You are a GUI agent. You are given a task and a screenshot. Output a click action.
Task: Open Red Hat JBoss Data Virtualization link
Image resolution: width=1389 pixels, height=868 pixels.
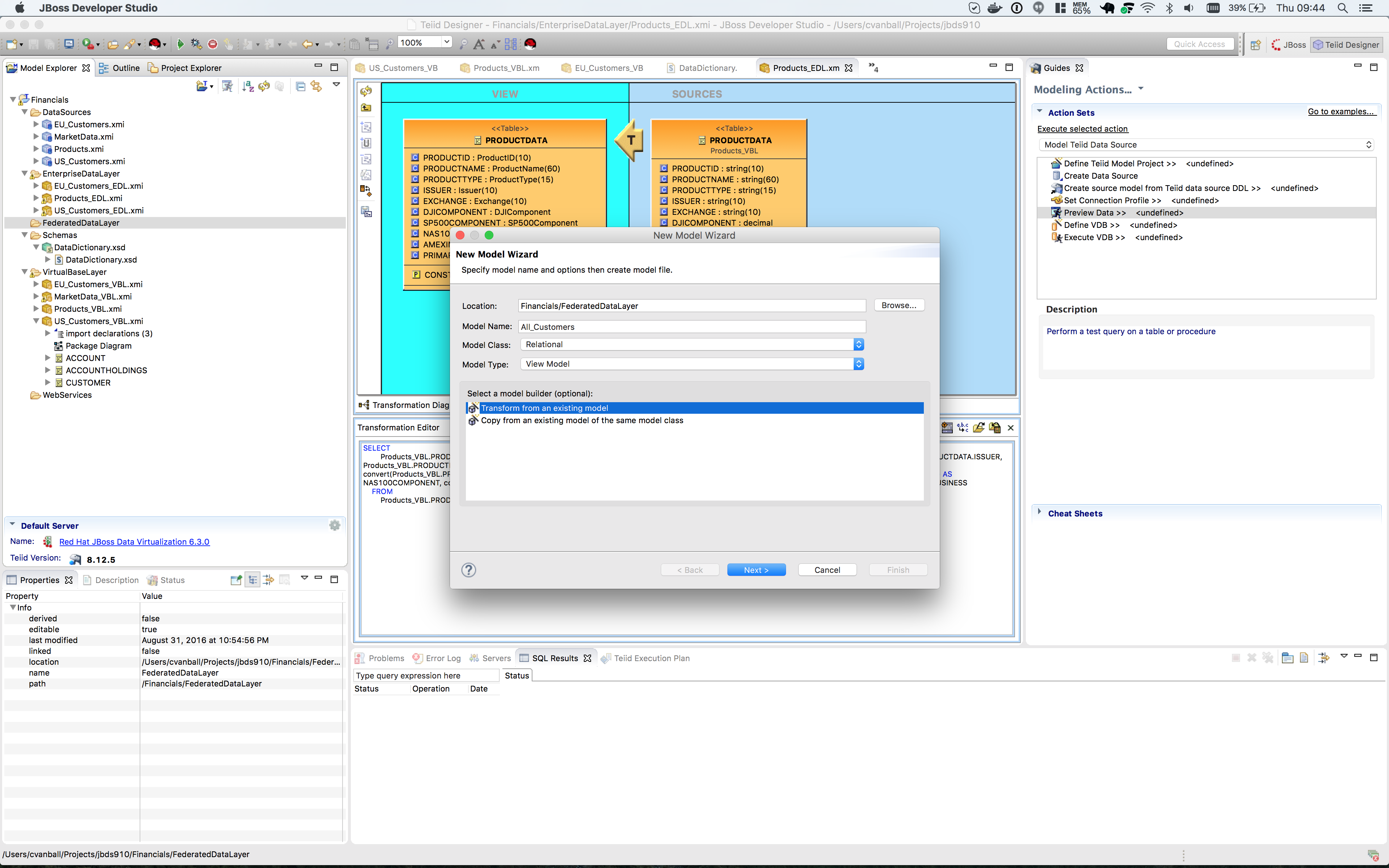click(x=134, y=541)
